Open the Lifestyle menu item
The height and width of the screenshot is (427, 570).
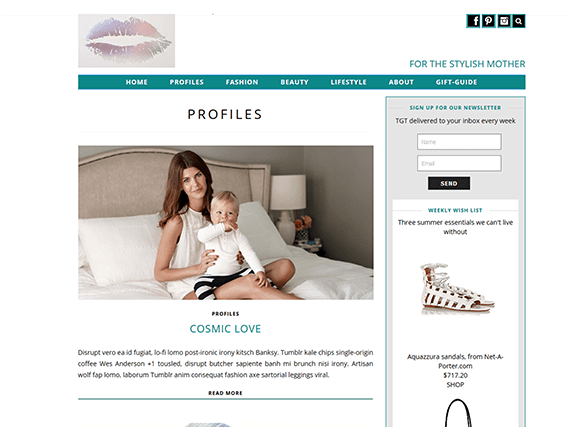tap(348, 82)
